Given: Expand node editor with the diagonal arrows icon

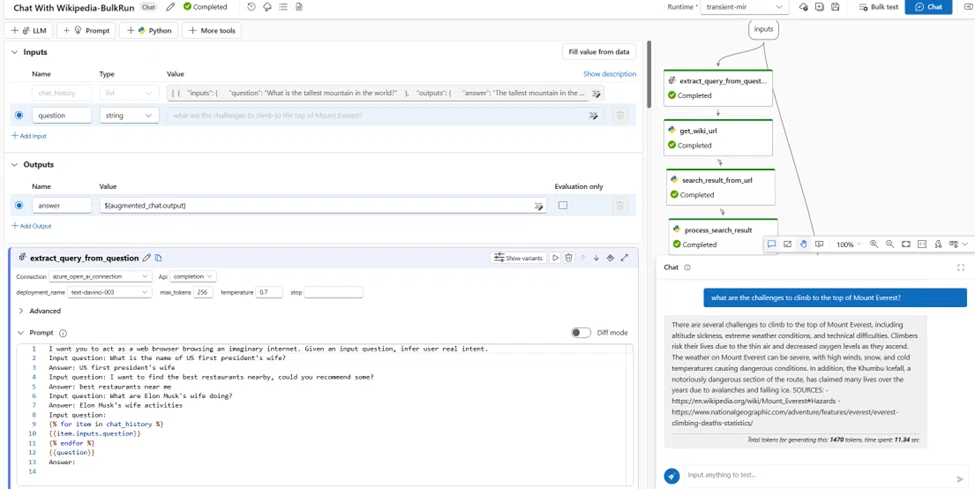Looking at the screenshot, I should tap(625, 258).
